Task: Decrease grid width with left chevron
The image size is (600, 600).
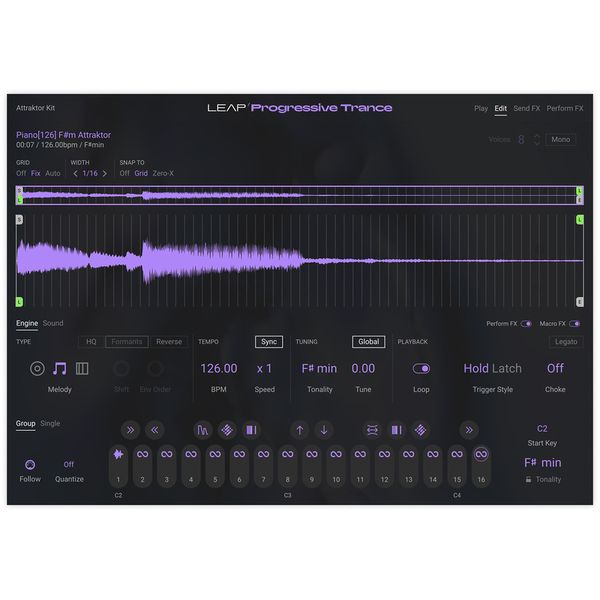Action: (75, 173)
